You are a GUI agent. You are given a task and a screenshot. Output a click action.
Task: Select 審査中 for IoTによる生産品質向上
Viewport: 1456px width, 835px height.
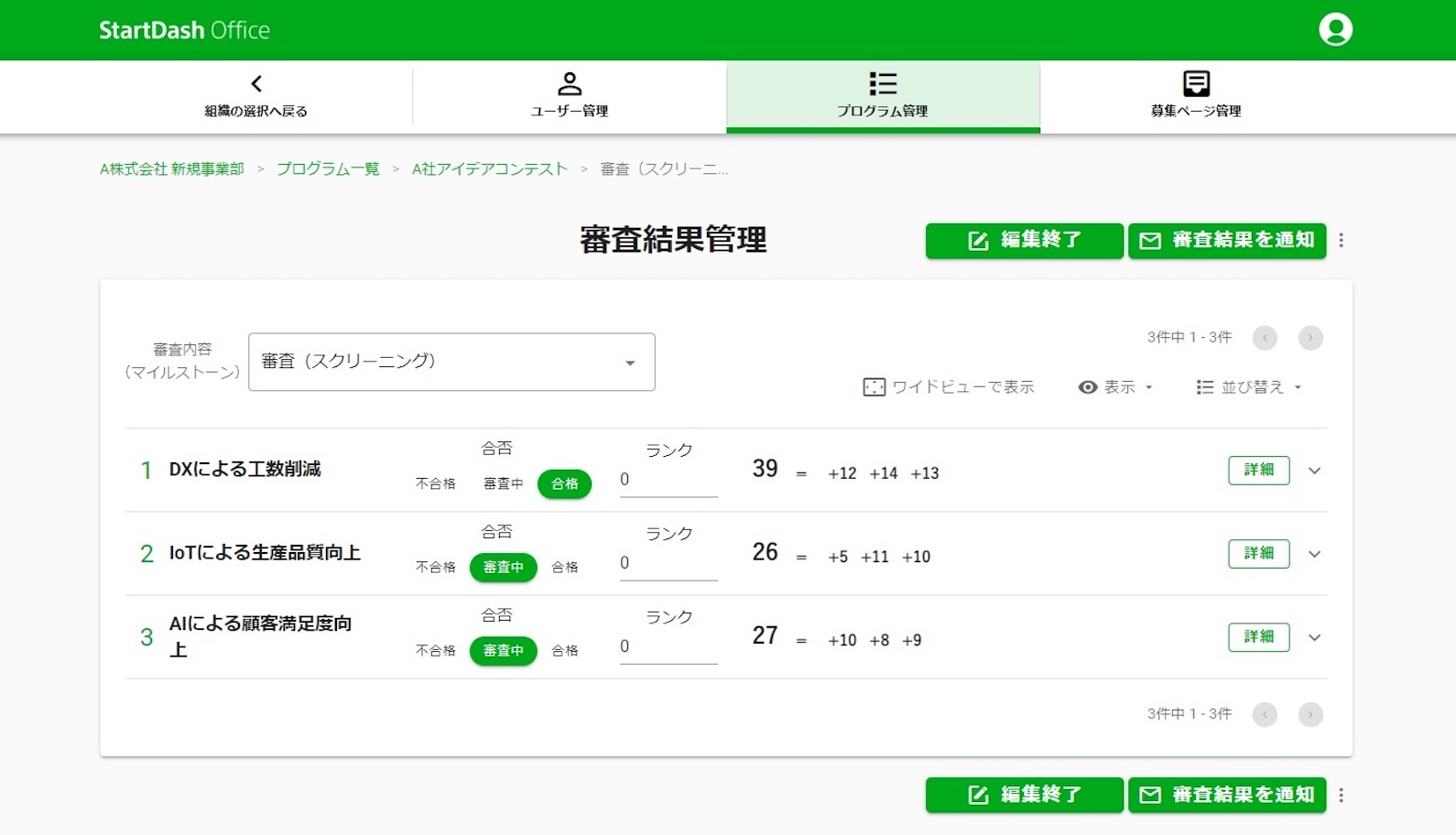tap(504, 567)
